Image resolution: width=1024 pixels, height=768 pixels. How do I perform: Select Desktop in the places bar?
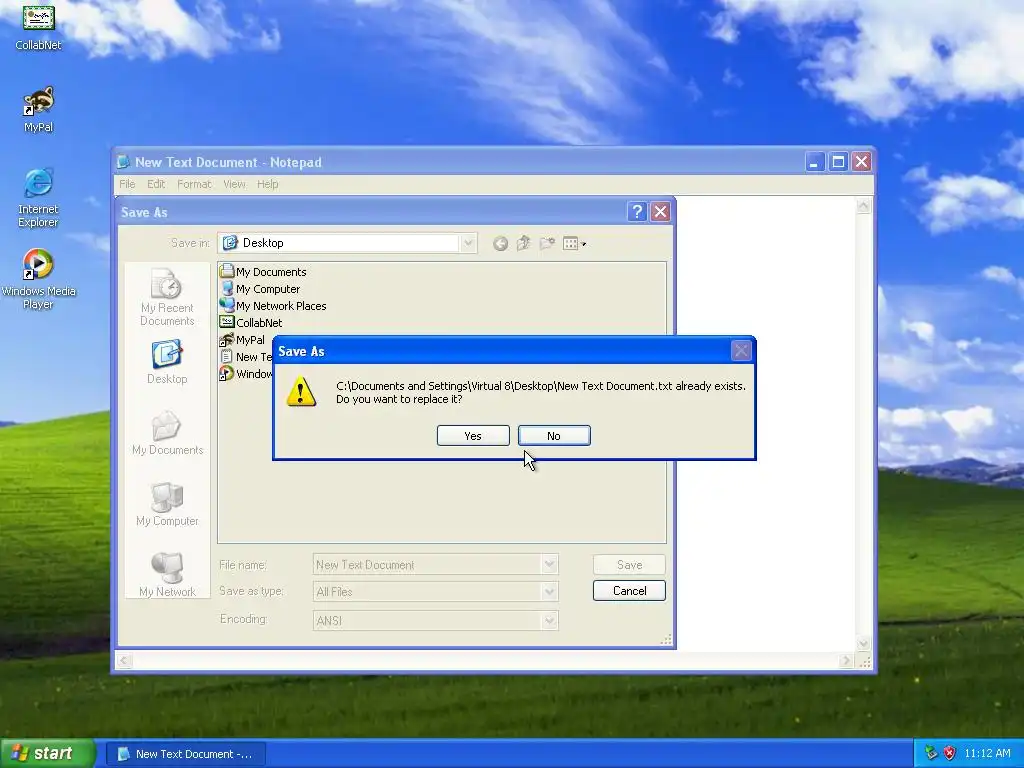pos(167,362)
